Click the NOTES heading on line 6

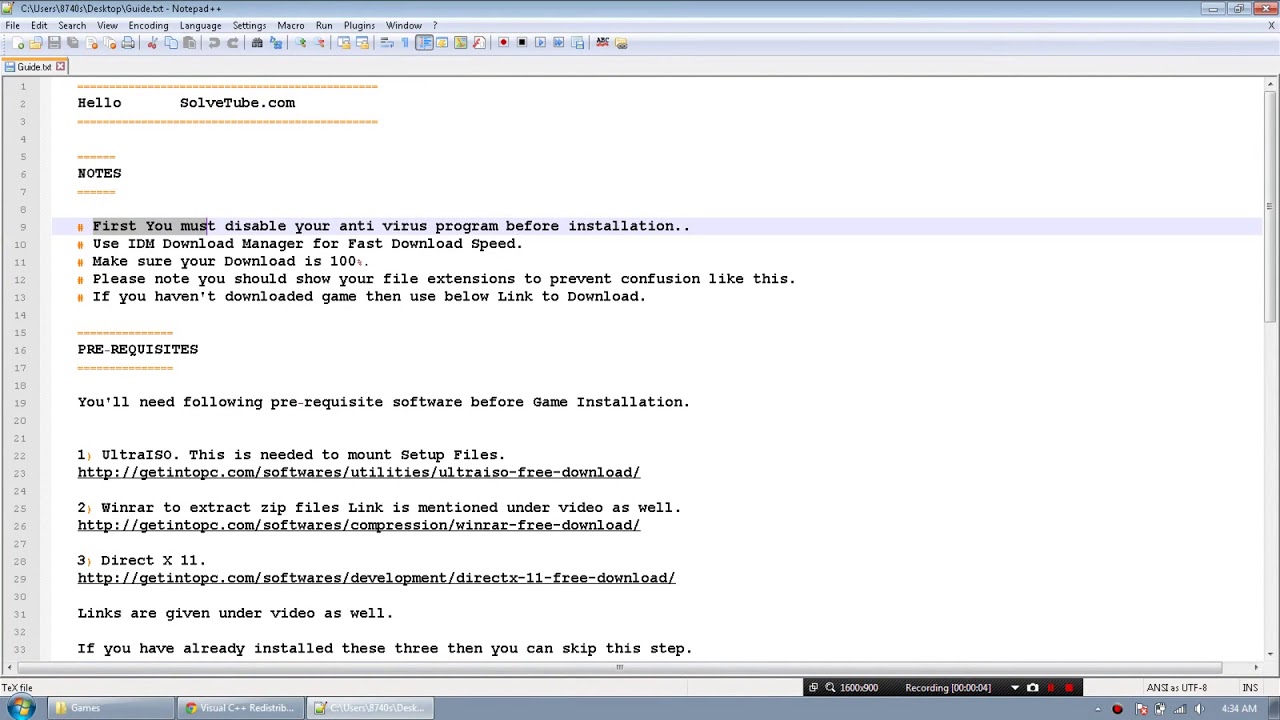tap(99, 173)
